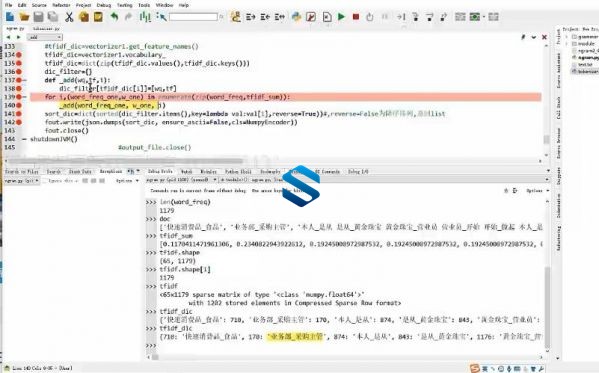Click into the toolbar search input field
The width and height of the screenshot is (599, 373).
[x=193, y=17]
